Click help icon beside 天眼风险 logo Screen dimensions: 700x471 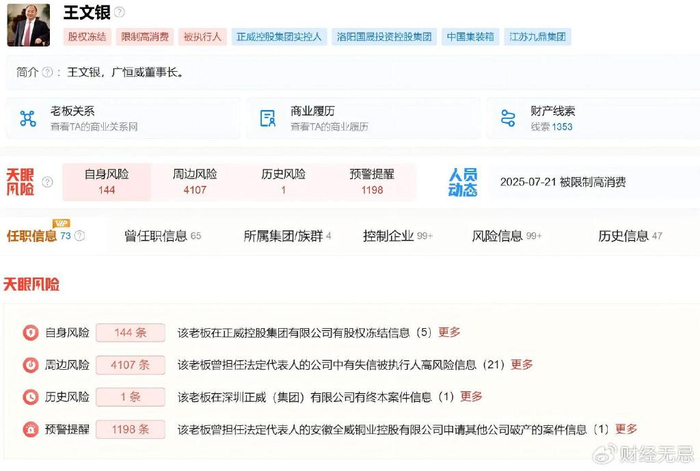tap(47, 182)
